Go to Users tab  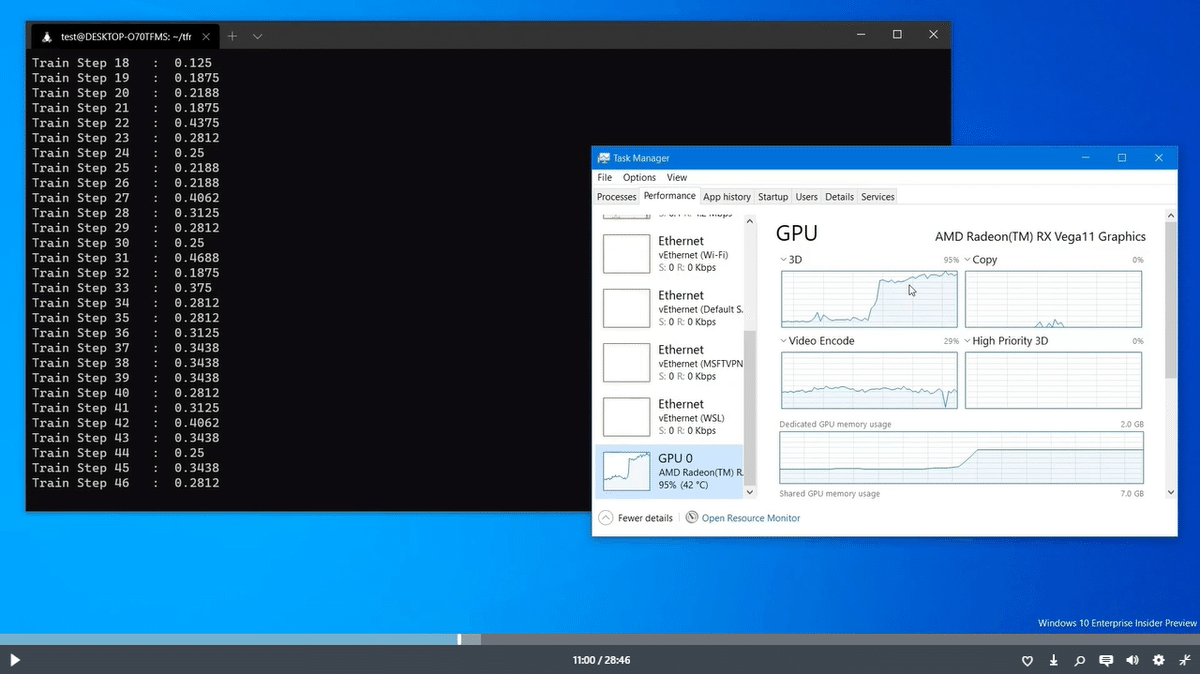click(x=806, y=197)
